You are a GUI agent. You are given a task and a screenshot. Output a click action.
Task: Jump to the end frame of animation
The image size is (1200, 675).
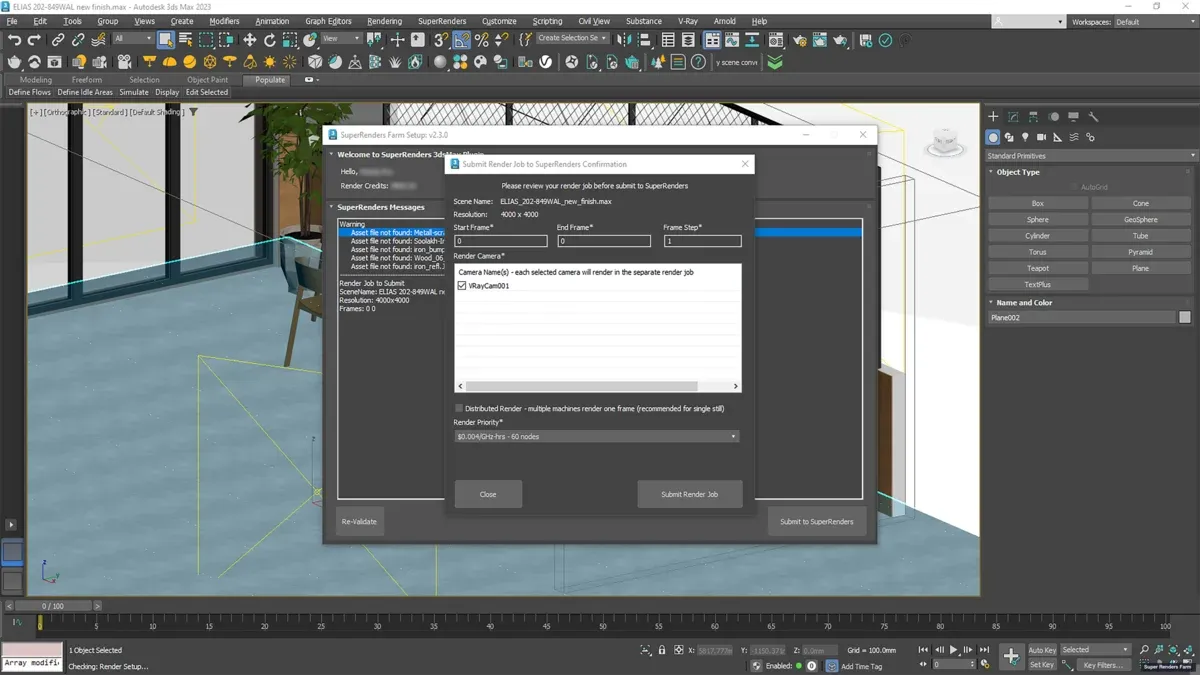tap(984, 650)
